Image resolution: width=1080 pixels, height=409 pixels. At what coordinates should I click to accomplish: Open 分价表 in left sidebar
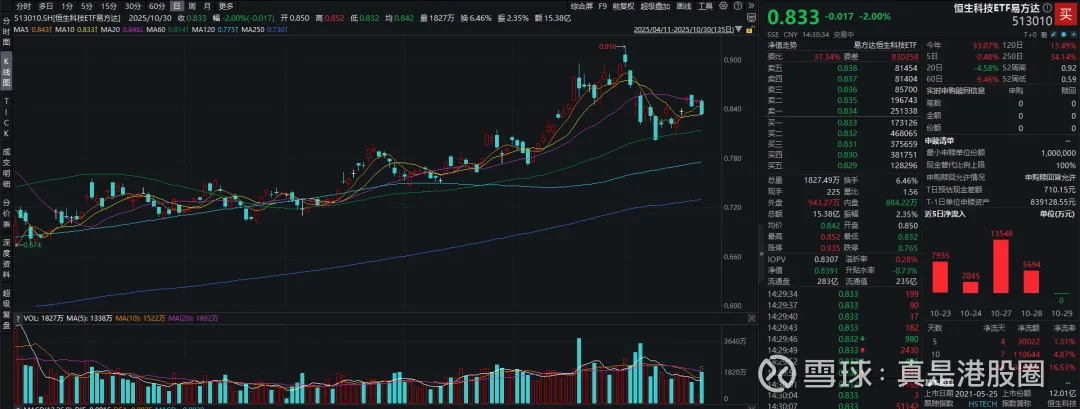tap(6, 213)
